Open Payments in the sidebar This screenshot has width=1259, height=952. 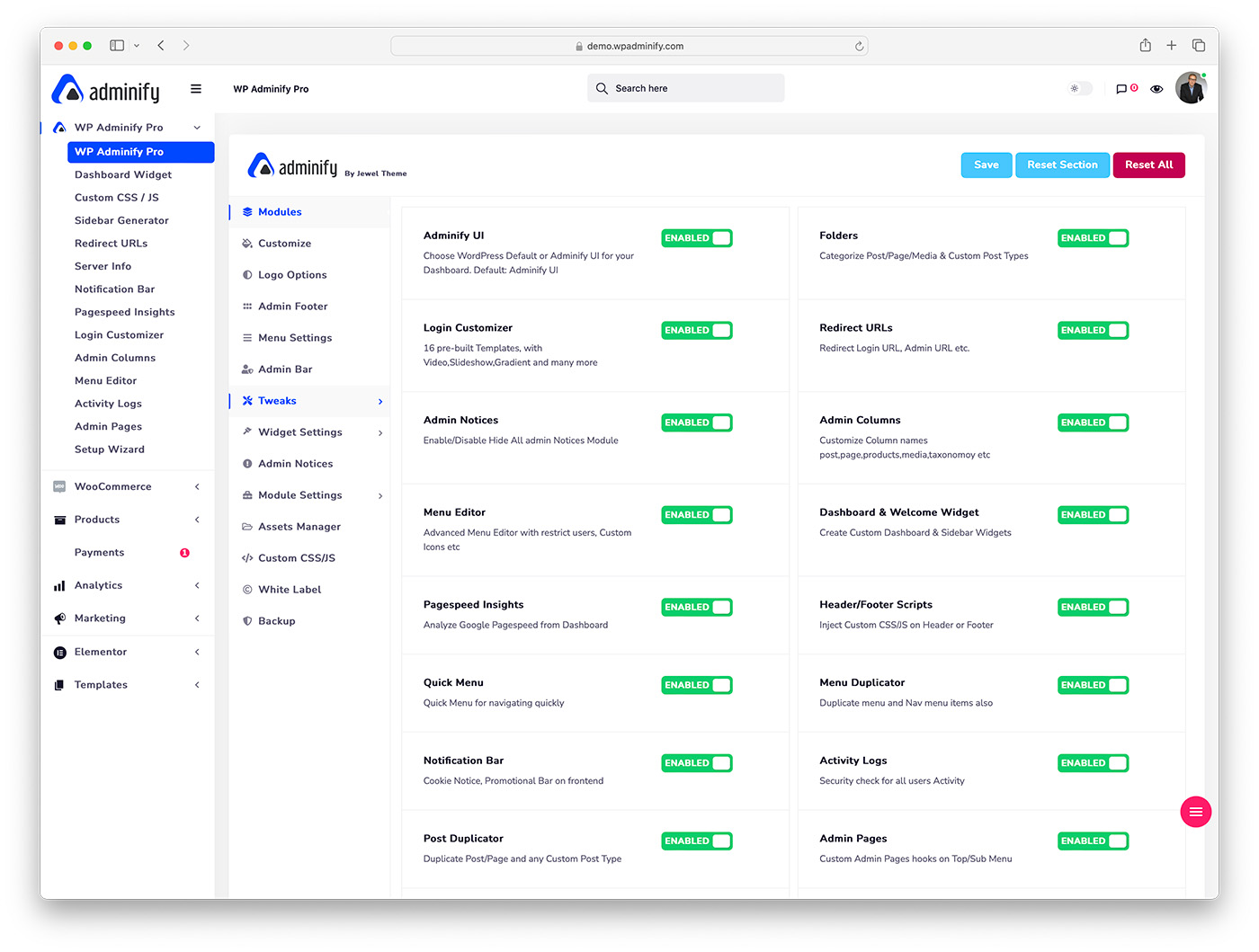(100, 553)
